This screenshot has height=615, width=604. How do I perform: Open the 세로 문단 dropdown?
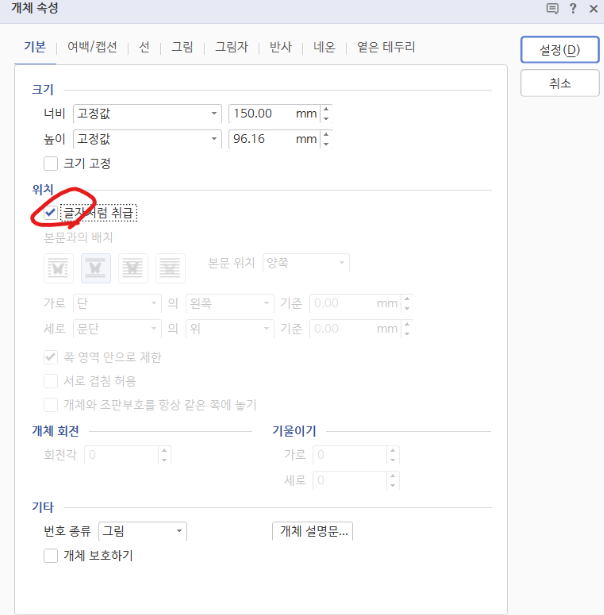point(117,329)
